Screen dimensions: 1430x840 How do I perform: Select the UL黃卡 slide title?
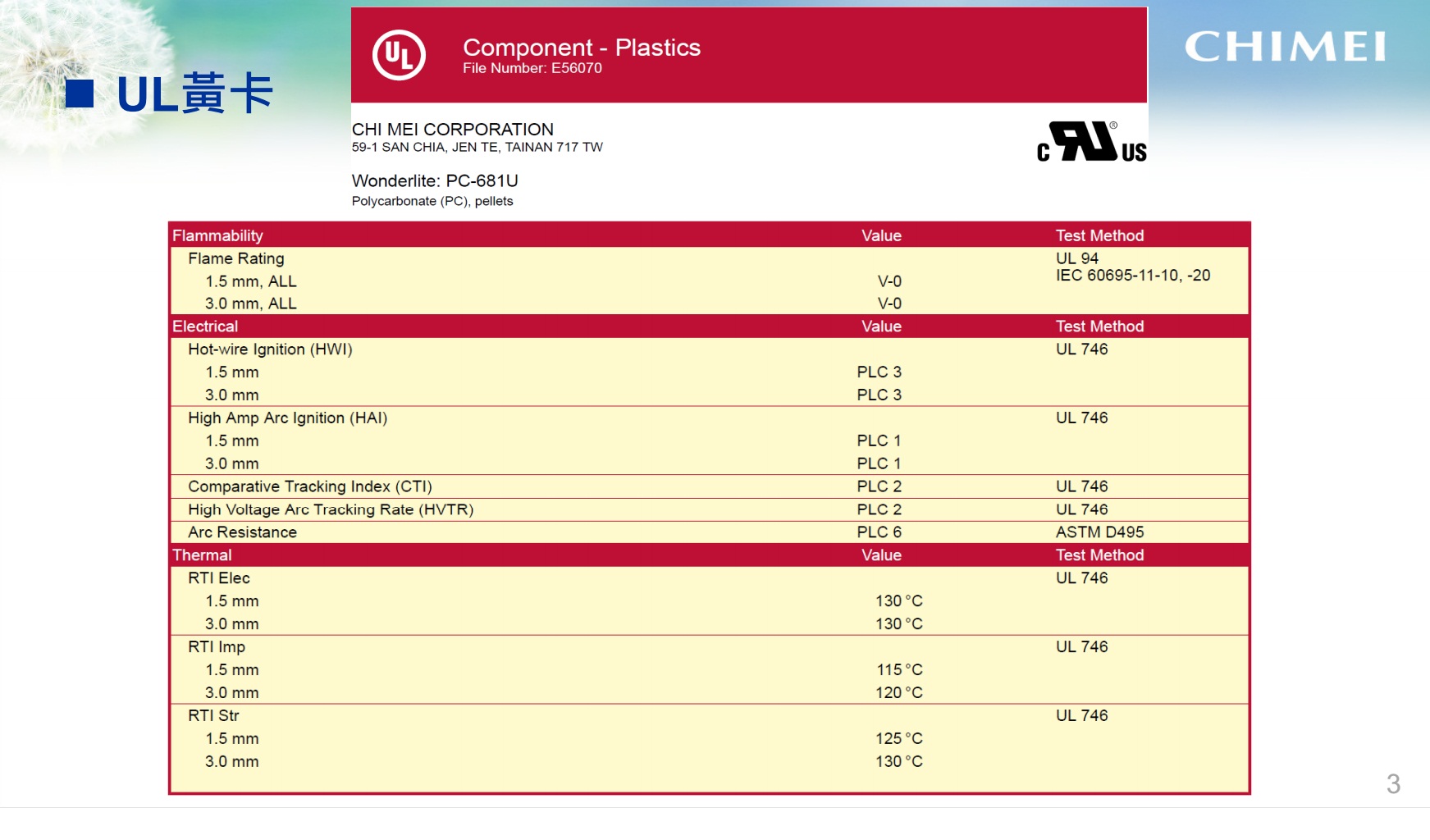click(x=194, y=94)
